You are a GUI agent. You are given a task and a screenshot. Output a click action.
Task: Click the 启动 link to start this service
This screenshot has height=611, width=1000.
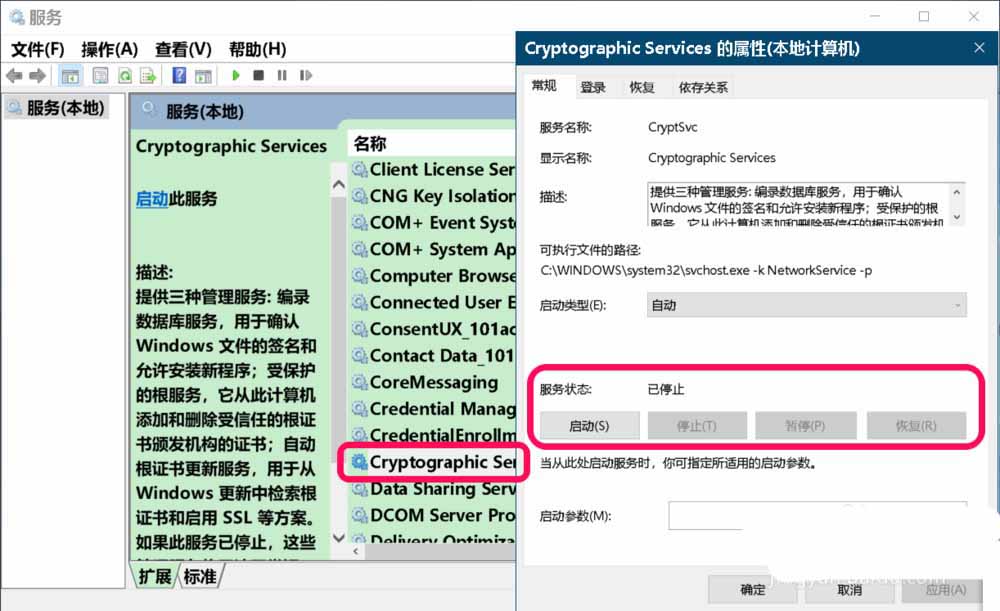(152, 199)
